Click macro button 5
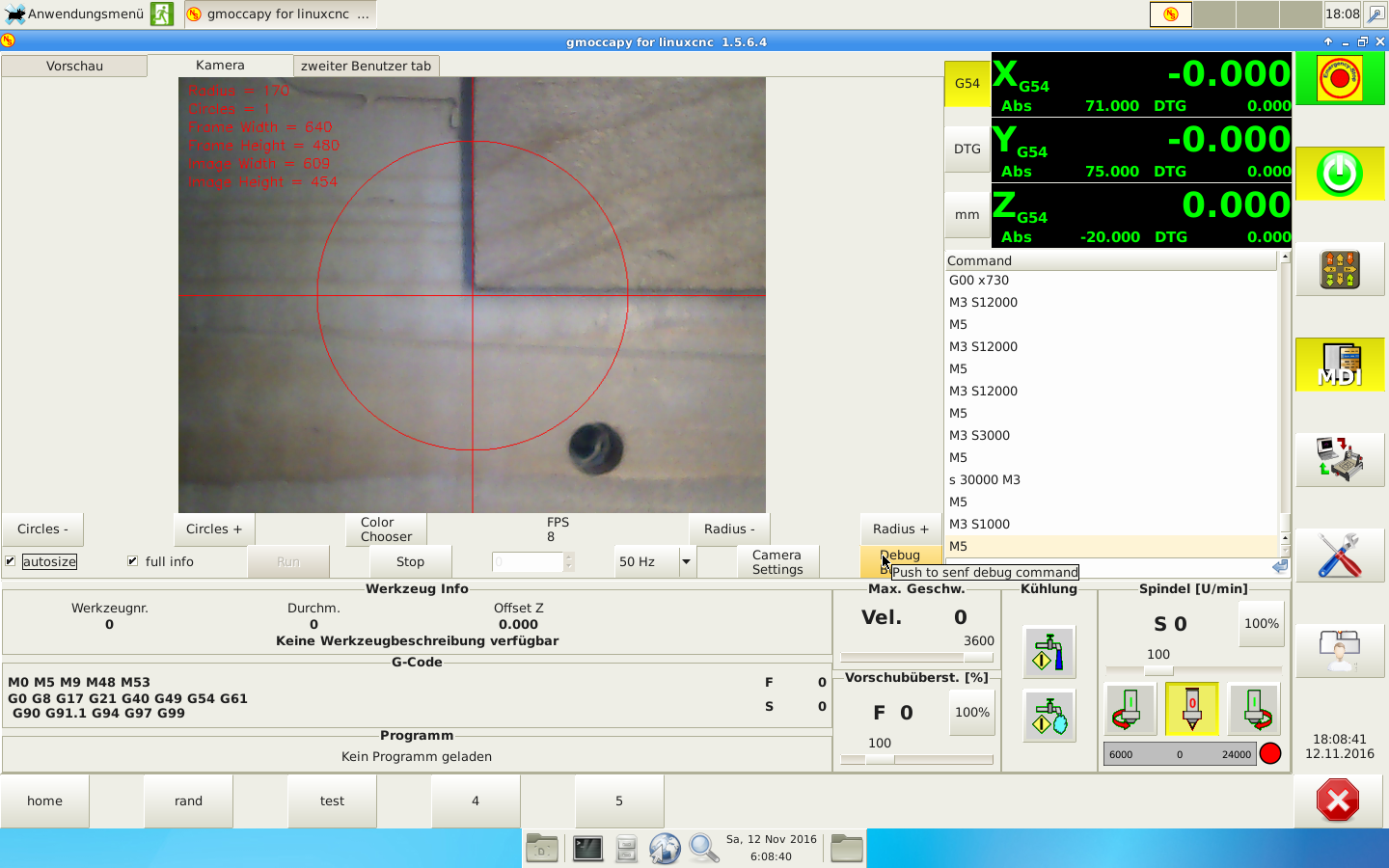The image size is (1389, 868). [x=619, y=800]
